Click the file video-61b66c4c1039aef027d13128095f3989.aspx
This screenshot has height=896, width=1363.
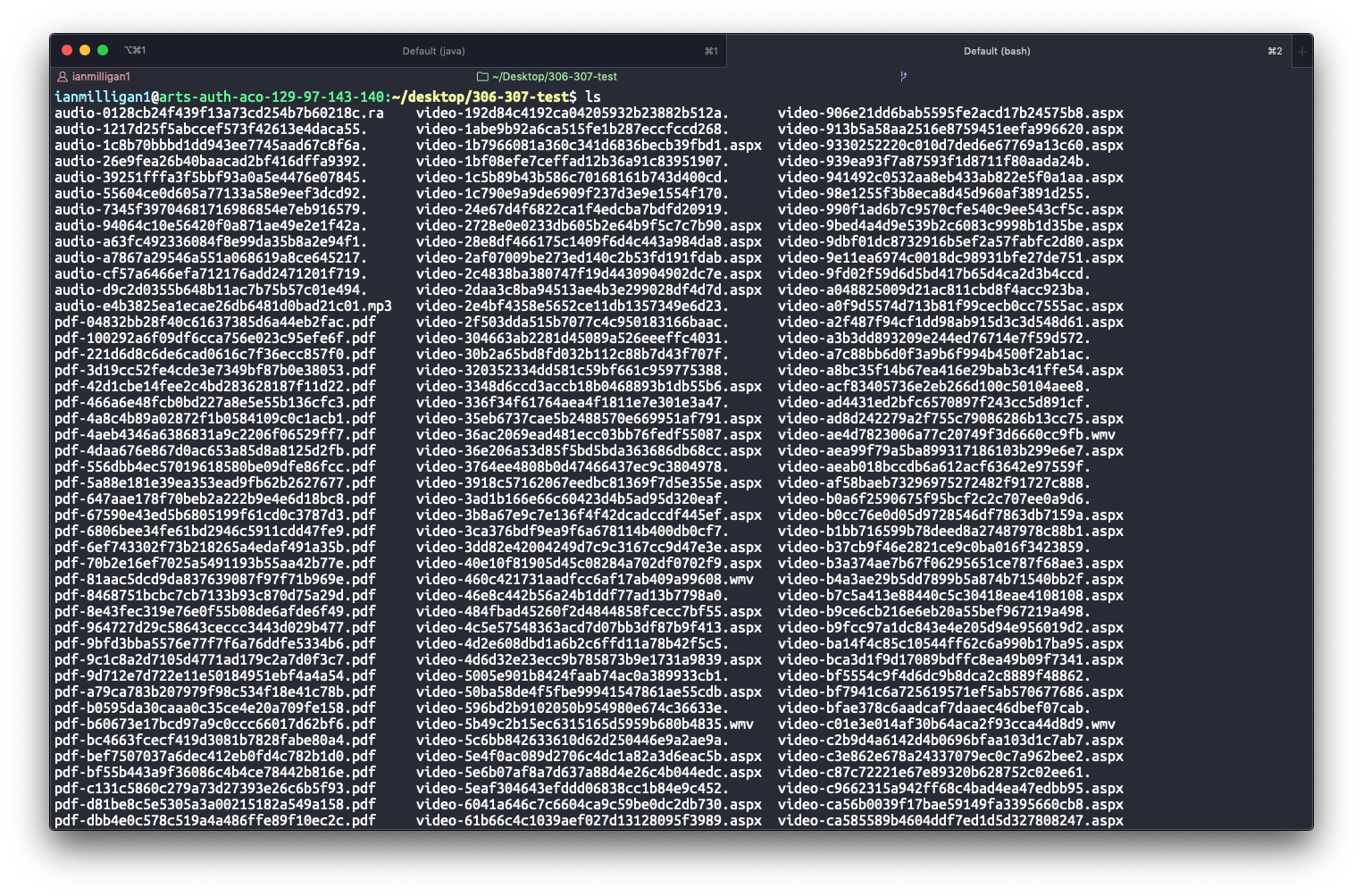[589, 821]
